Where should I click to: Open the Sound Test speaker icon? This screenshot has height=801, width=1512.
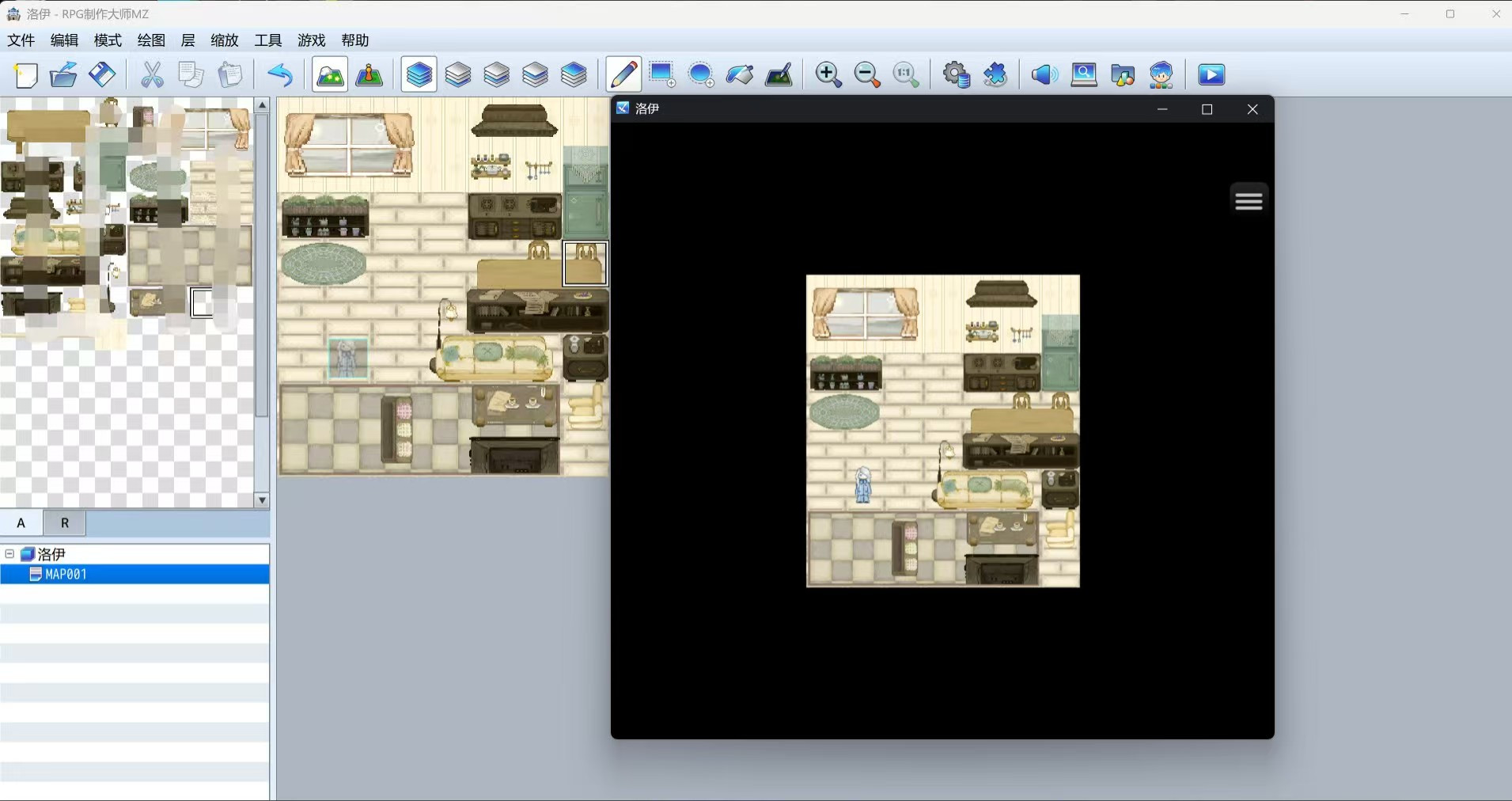[1044, 75]
